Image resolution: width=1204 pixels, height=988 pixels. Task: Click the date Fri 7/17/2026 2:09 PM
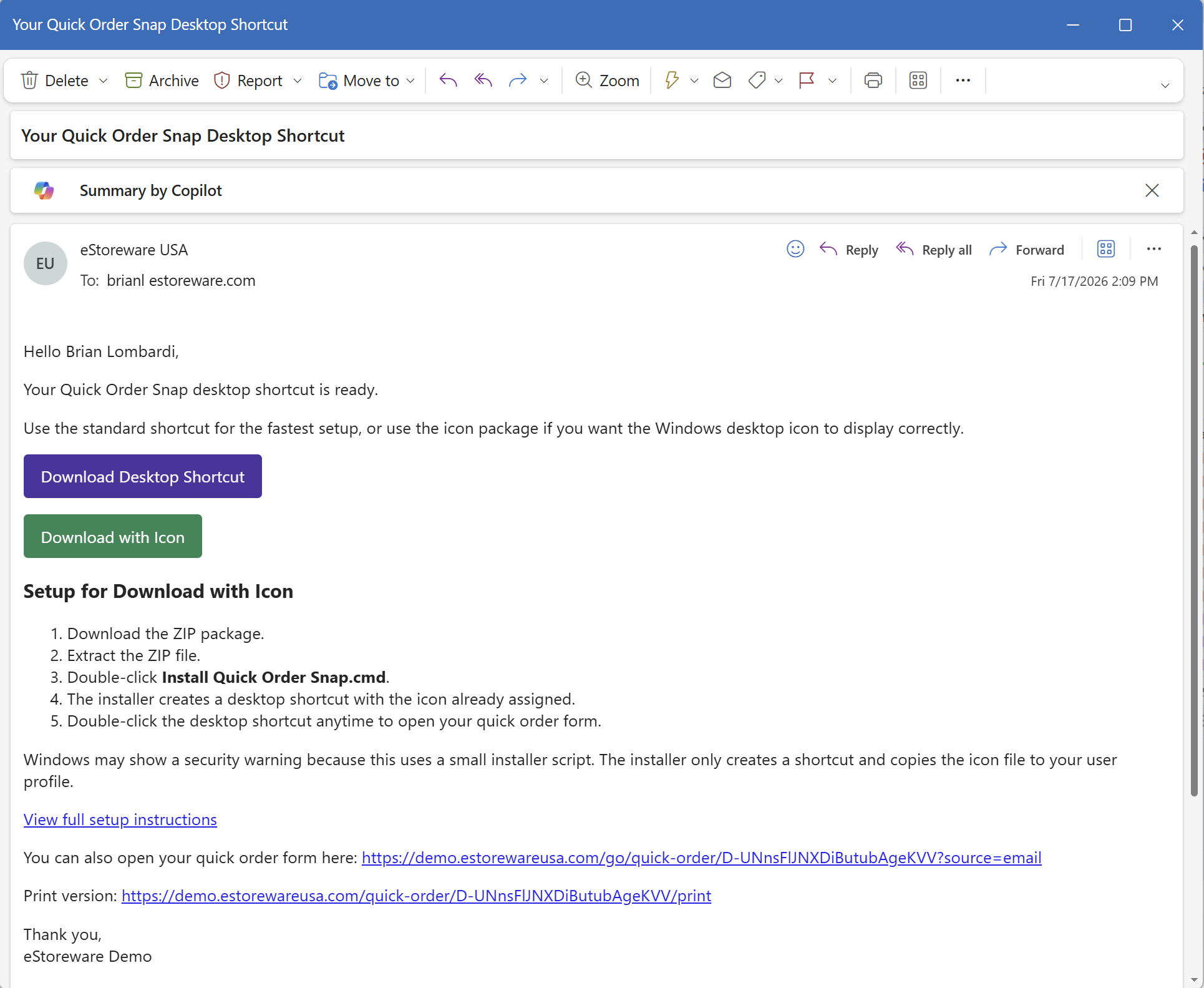click(x=1094, y=281)
